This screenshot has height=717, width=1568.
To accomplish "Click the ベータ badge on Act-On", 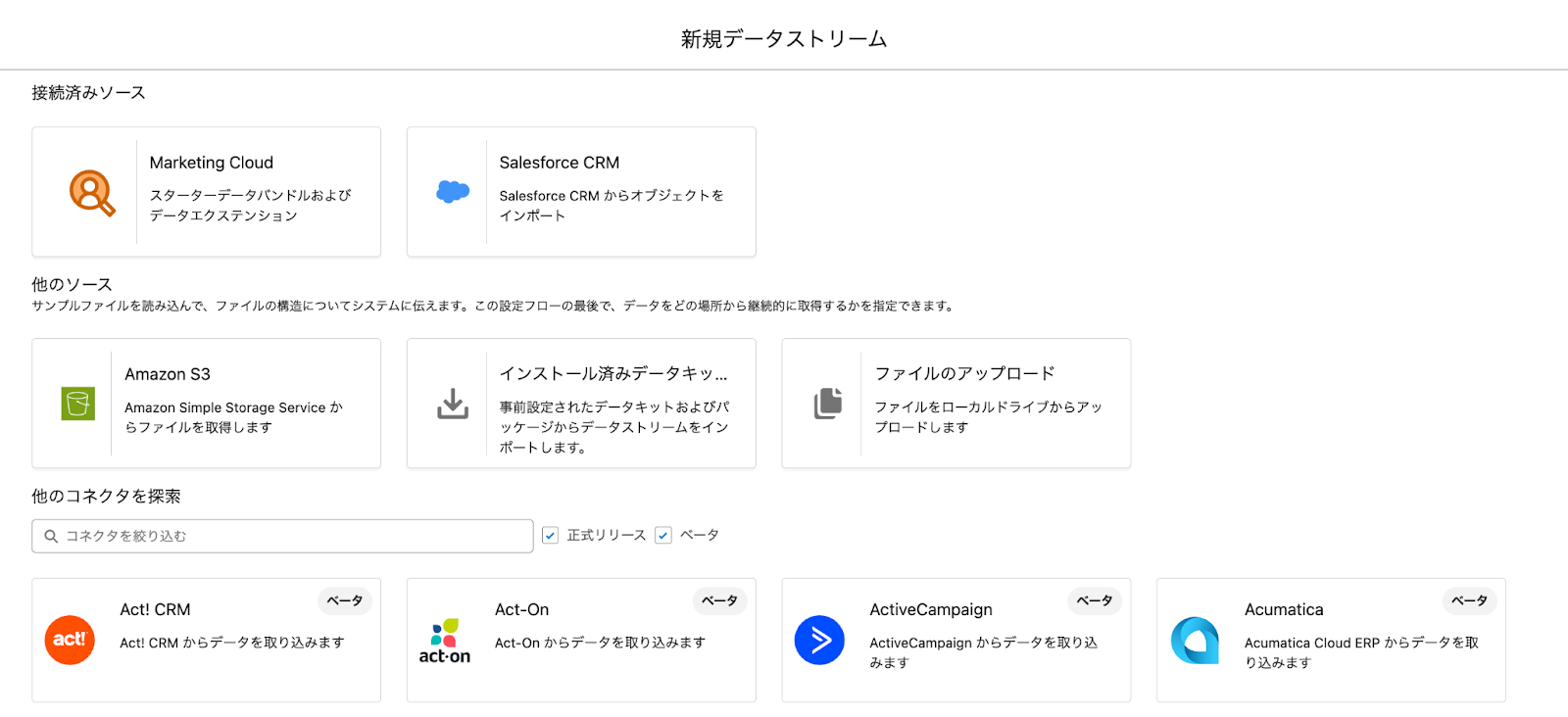I will pyautogui.click(x=719, y=600).
